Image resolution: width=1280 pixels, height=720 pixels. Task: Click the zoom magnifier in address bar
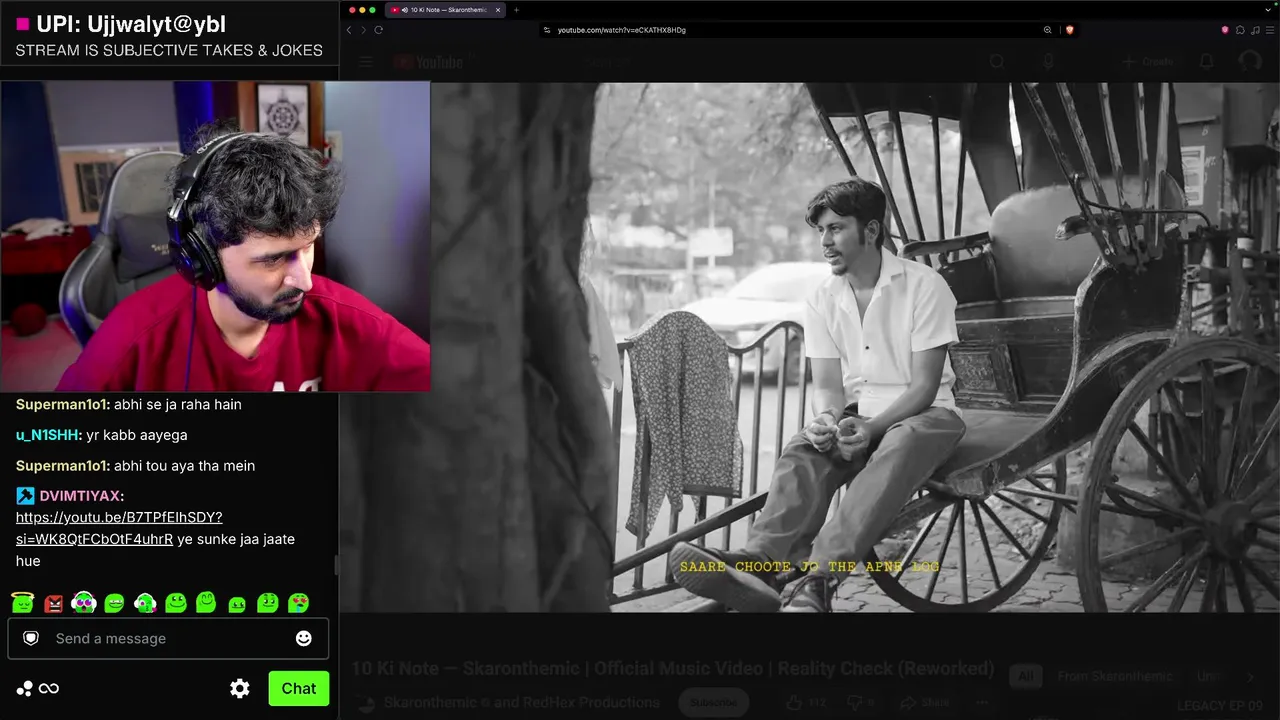[x=1047, y=30]
